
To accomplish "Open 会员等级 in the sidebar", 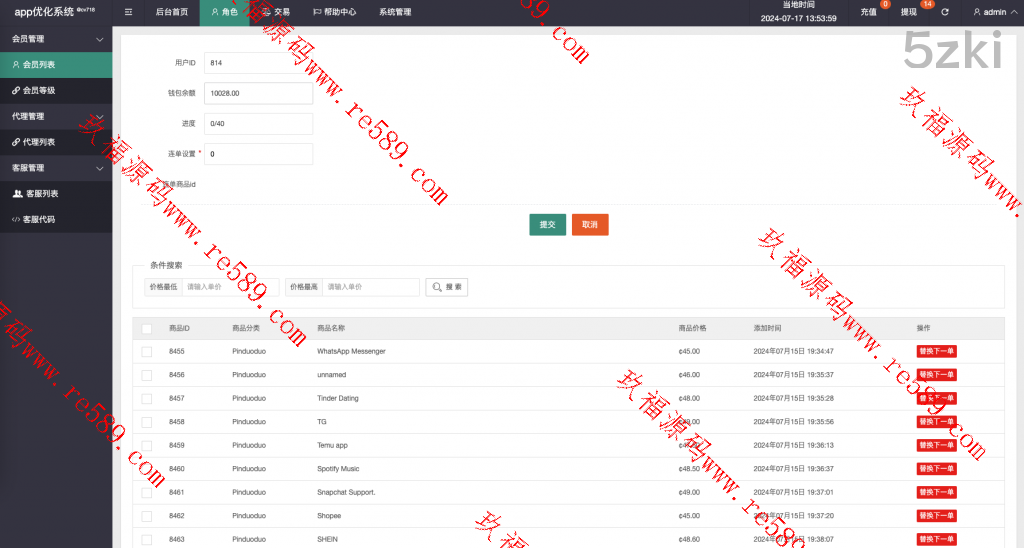I will click(39, 91).
